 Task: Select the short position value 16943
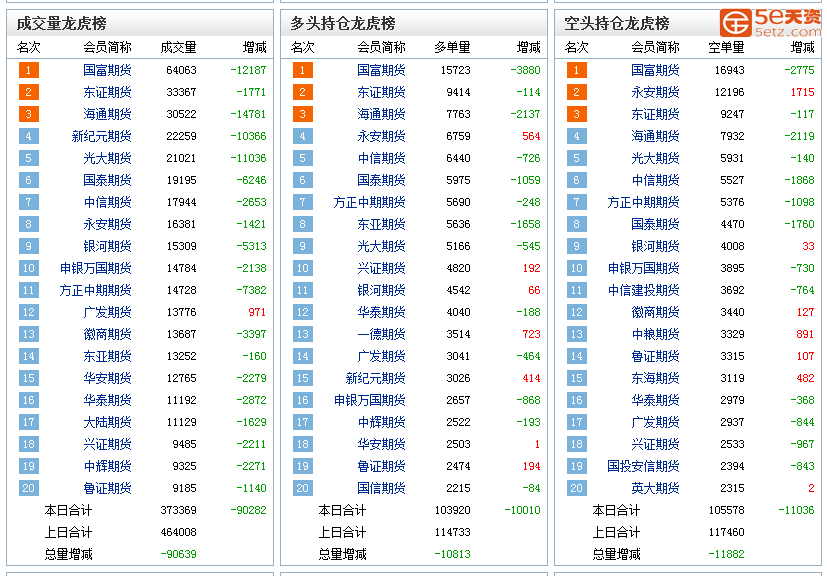[729, 70]
